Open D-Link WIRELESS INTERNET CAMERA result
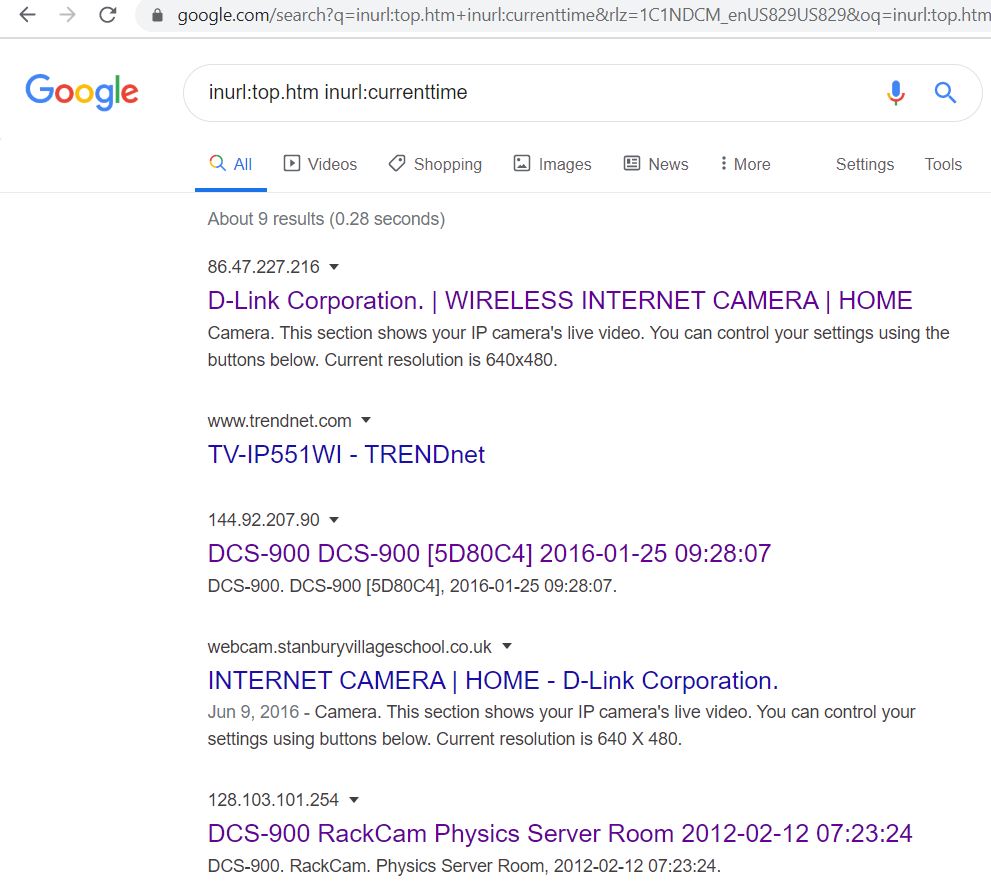Viewport: 991px width, 896px height. click(560, 300)
